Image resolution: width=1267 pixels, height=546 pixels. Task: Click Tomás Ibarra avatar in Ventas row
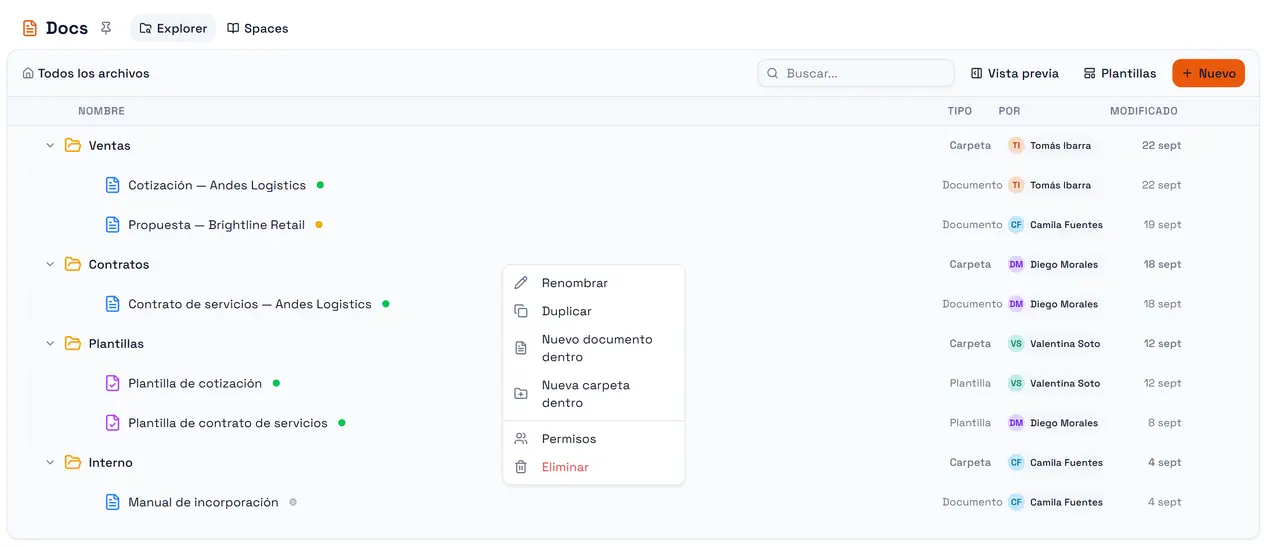(1016, 145)
